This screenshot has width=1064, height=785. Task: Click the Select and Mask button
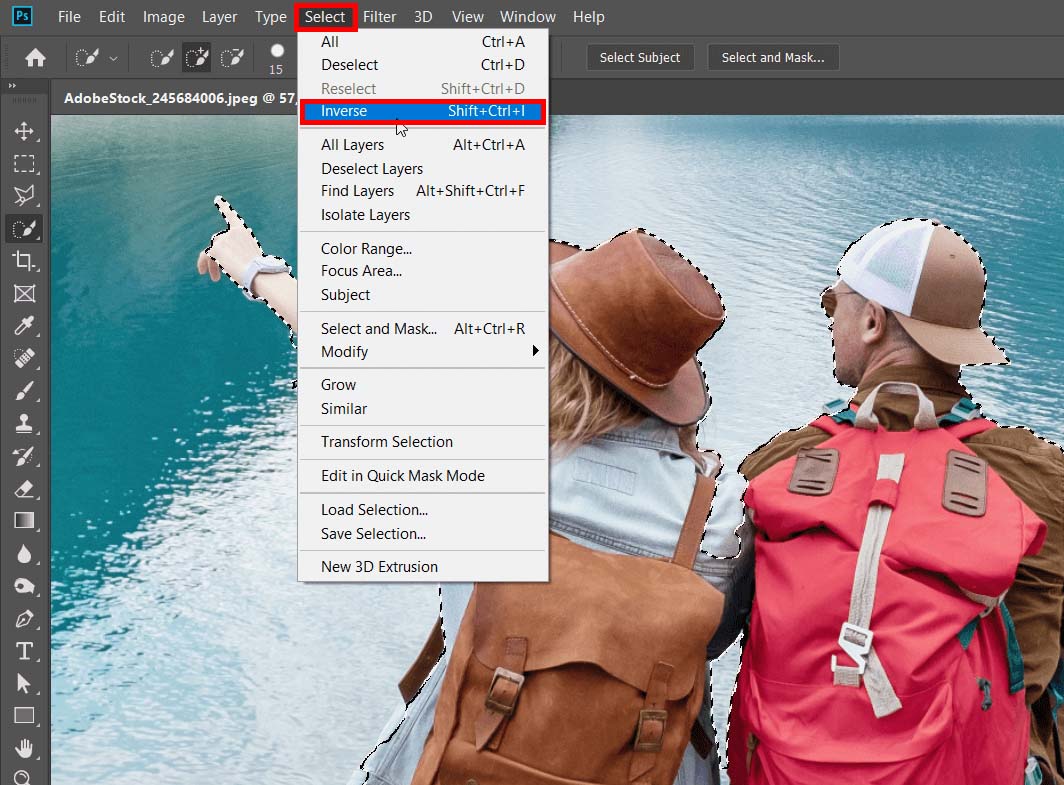tap(773, 57)
